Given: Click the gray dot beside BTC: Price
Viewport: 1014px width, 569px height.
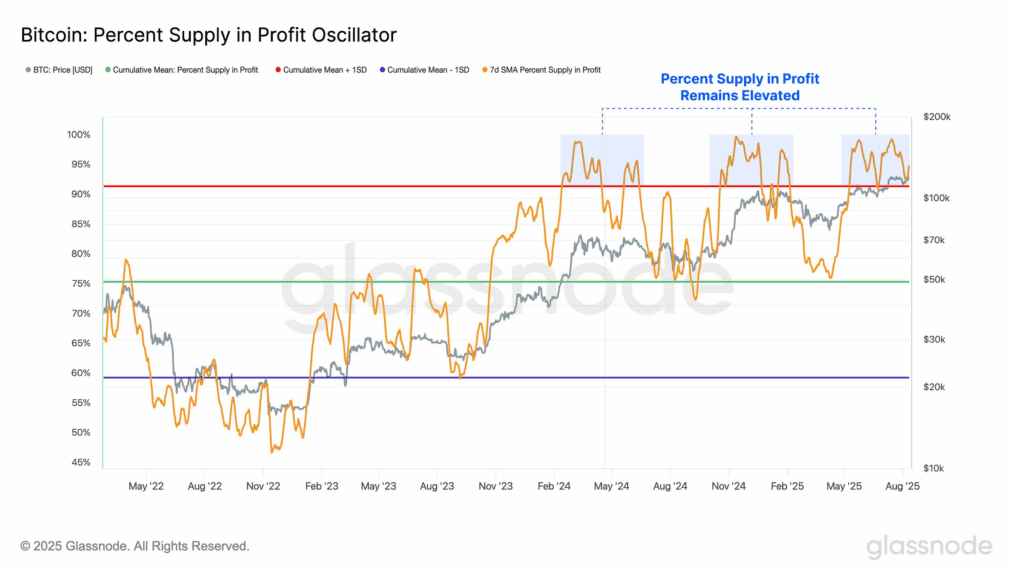Looking at the screenshot, I should (28, 70).
